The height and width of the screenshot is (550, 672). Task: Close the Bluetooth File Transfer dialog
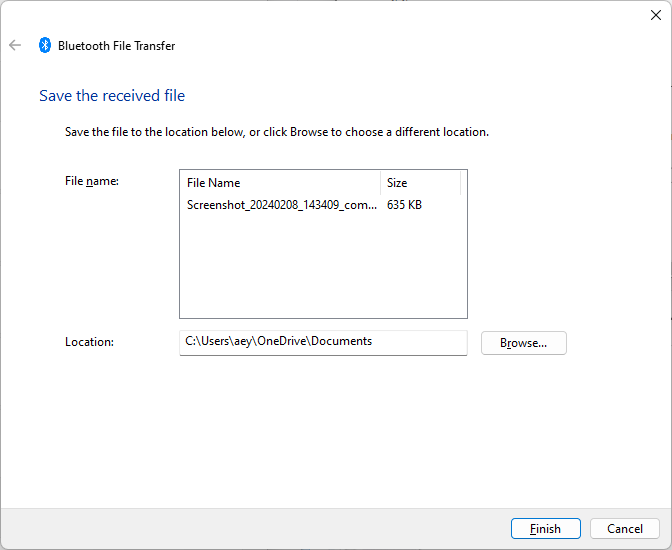click(656, 15)
